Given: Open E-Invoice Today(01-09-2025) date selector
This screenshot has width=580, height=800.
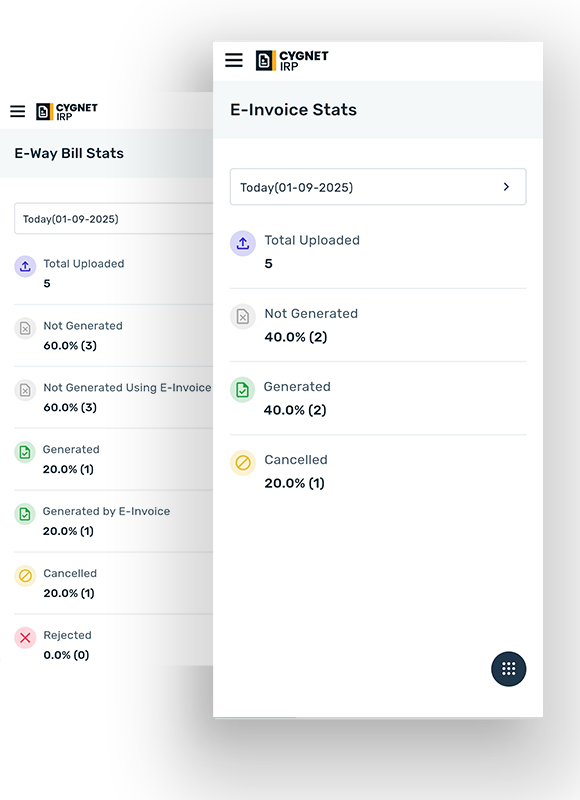Looking at the screenshot, I should (x=378, y=187).
